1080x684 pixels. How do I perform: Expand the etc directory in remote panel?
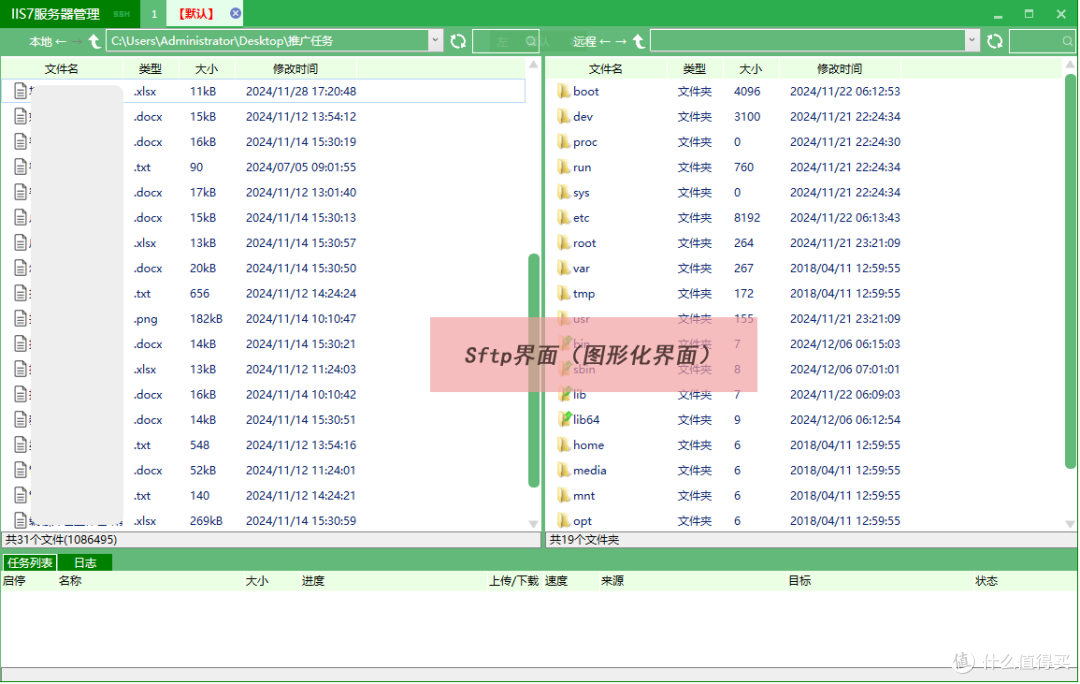(580, 217)
